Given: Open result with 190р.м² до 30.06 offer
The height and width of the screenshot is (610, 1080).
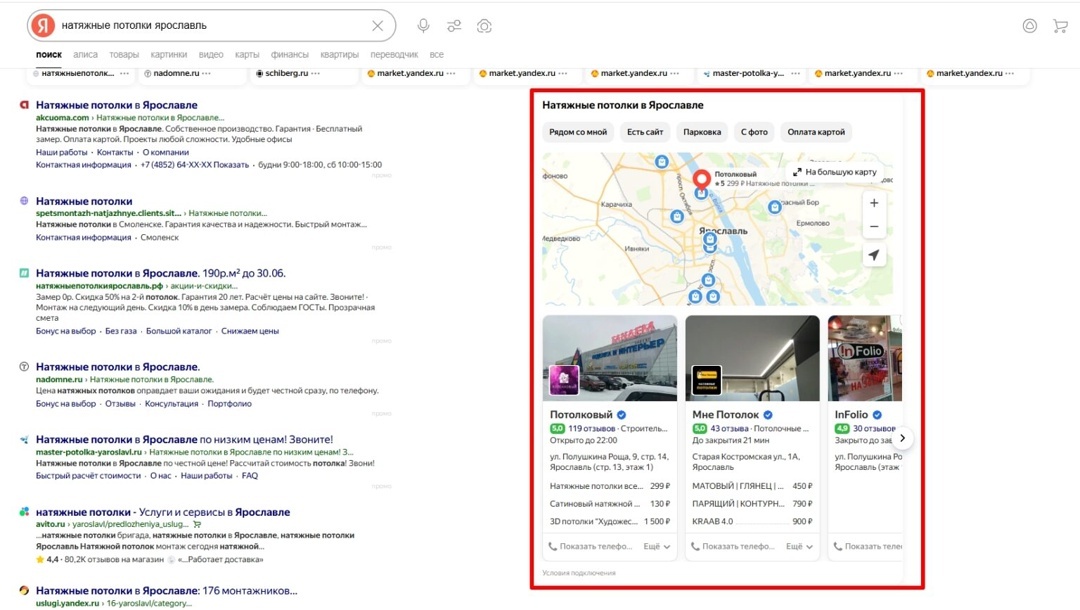Looking at the screenshot, I should (160, 273).
